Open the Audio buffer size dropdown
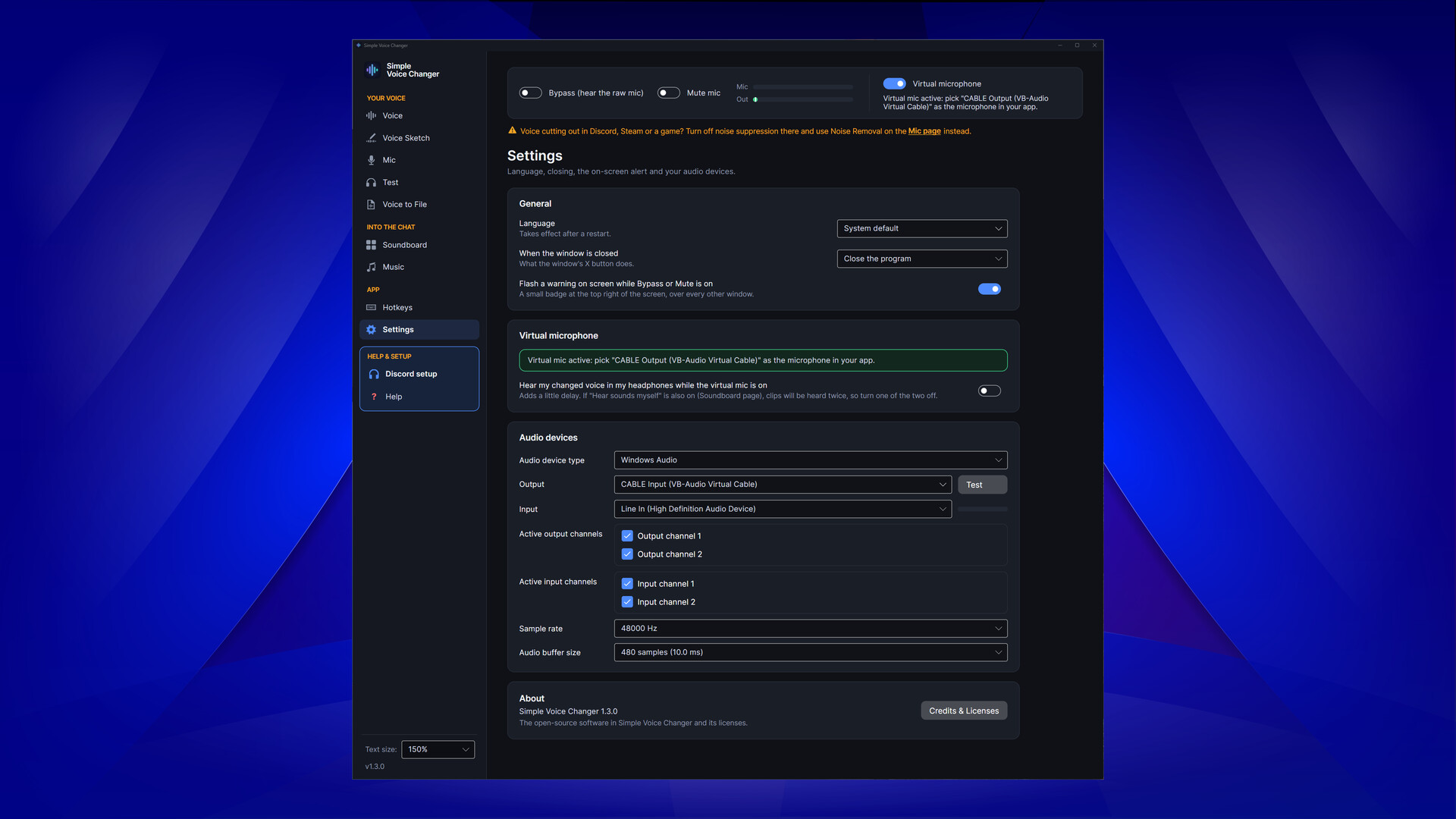 click(811, 652)
